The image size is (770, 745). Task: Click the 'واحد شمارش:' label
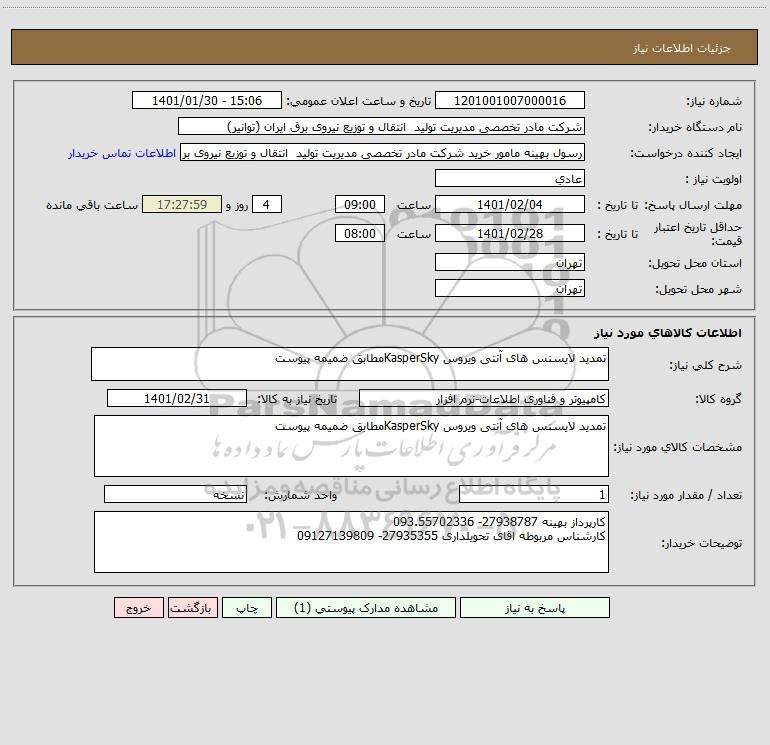[x=301, y=496]
